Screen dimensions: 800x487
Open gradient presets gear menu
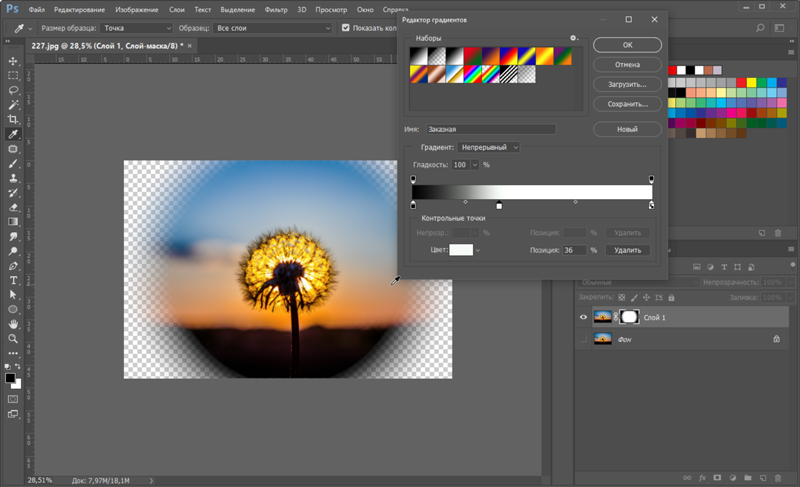point(574,38)
